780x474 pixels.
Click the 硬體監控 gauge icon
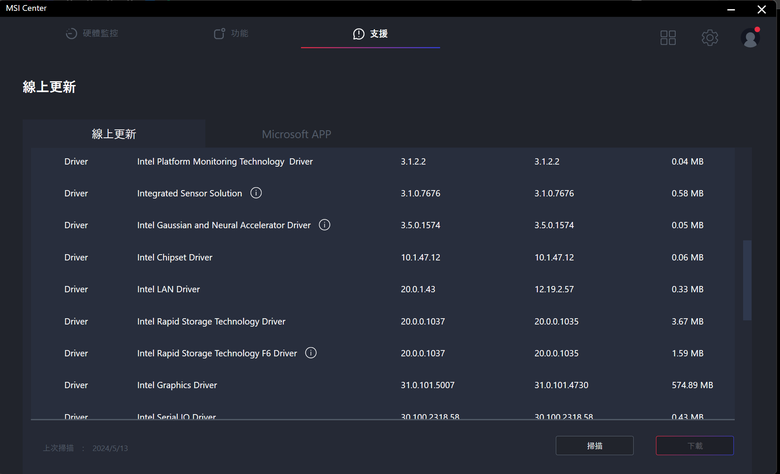tap(71, 33)
